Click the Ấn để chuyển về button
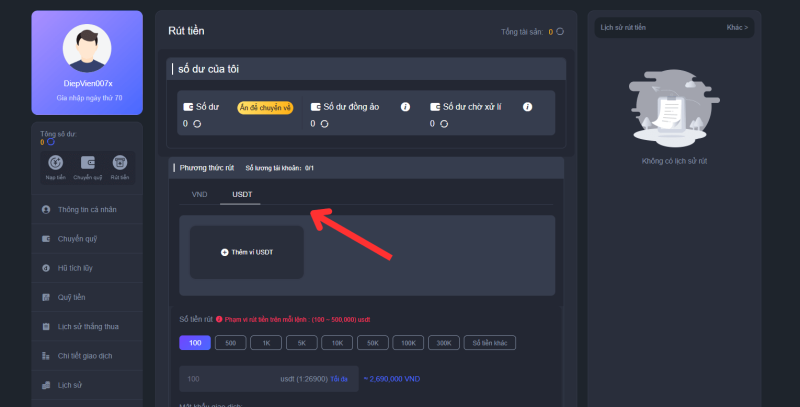The width and height of the screenshot is (800, 407). (x=265, y=108)
